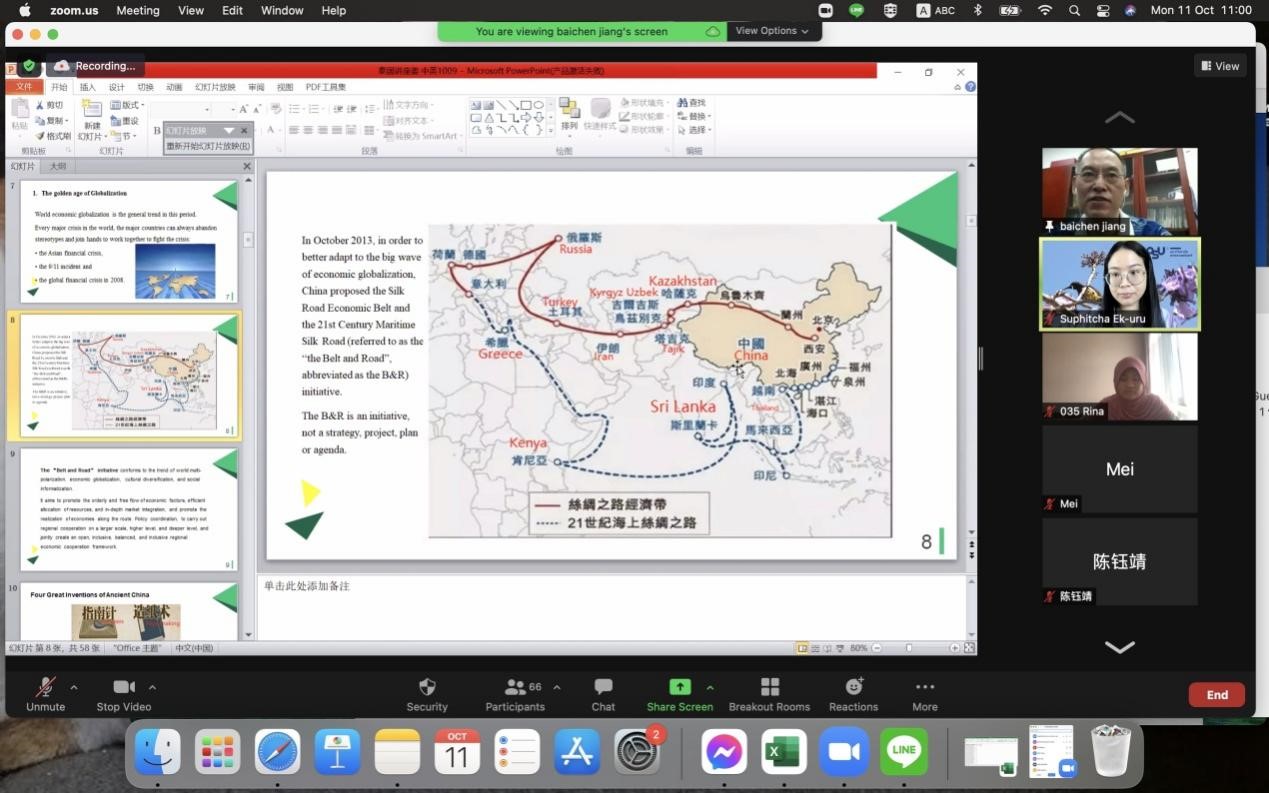Open the View Options dropdown
The width and height of the screenshot is (1269, 793).
tap(772, 31)
